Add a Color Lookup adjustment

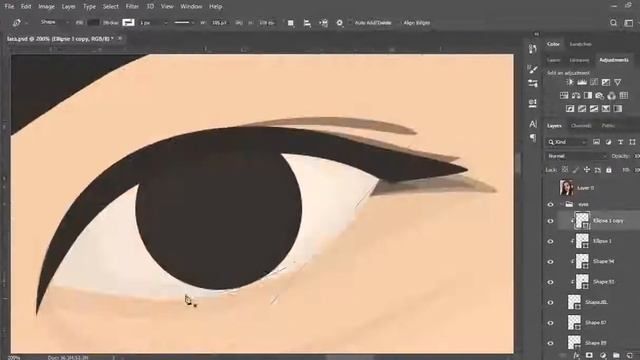[623, 96]
